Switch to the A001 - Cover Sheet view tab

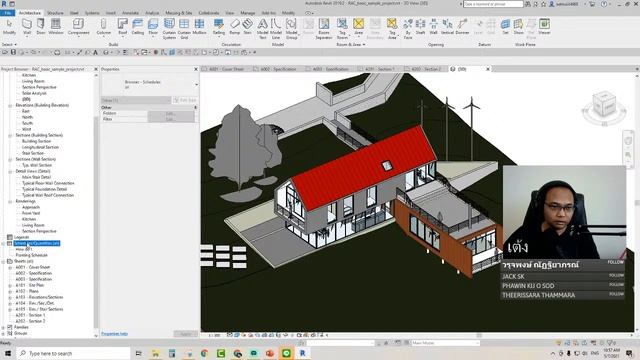pyautogui.click(x=226, y=69)
